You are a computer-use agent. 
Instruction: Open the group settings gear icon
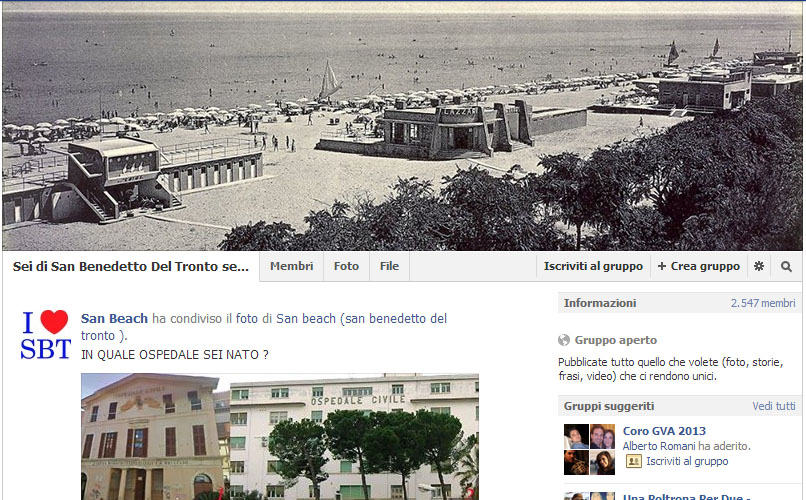coord(759,266)
